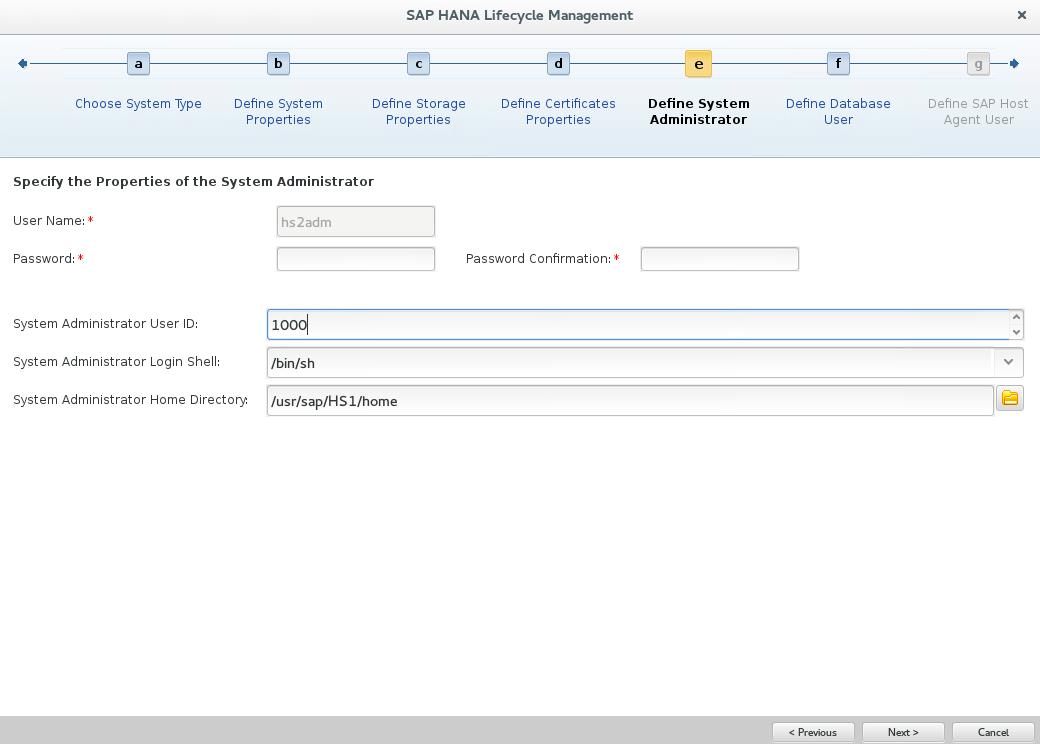Click the folder browse icon for home directory
1040x744 pixels.
pos(1009,398)
